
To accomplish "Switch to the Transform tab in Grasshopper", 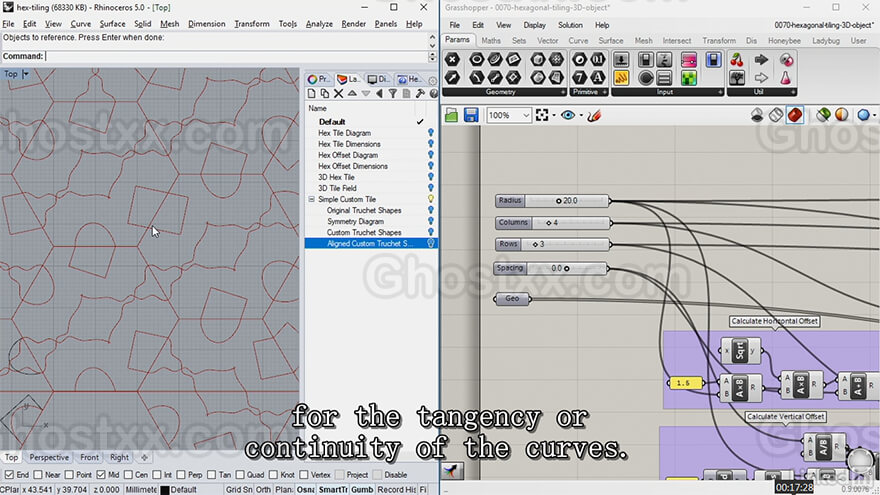I will [x=719, y=40].
